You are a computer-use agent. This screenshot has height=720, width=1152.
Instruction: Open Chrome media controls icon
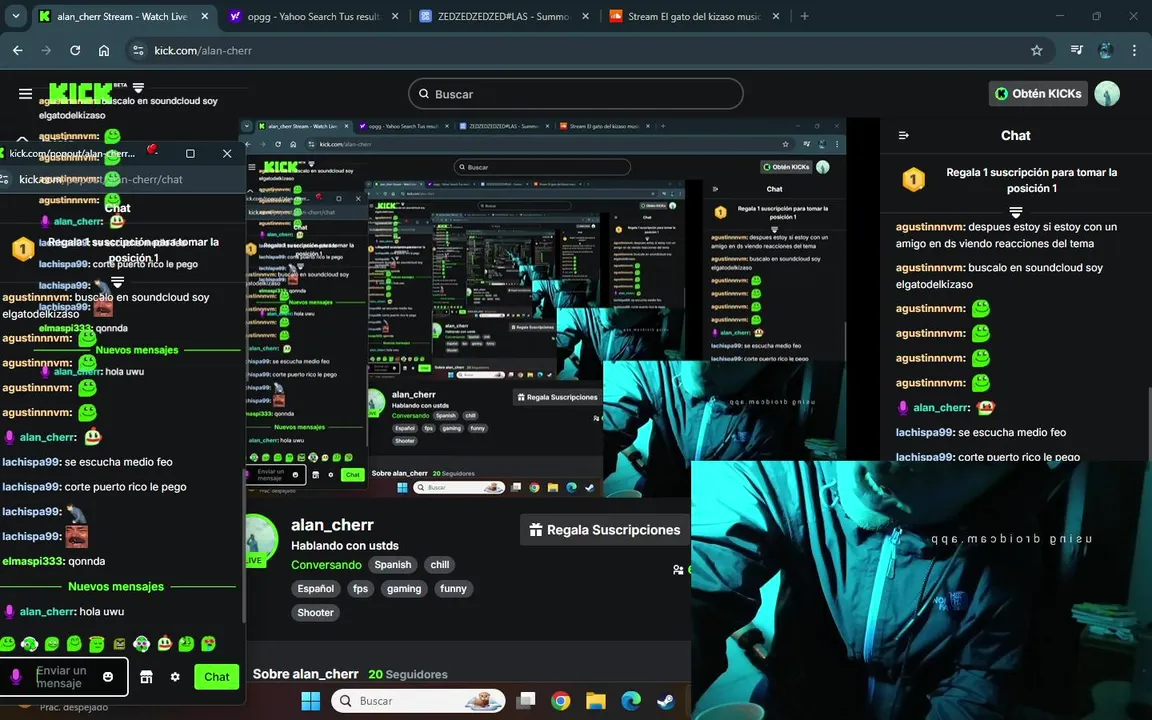[x=1076, y=51]
